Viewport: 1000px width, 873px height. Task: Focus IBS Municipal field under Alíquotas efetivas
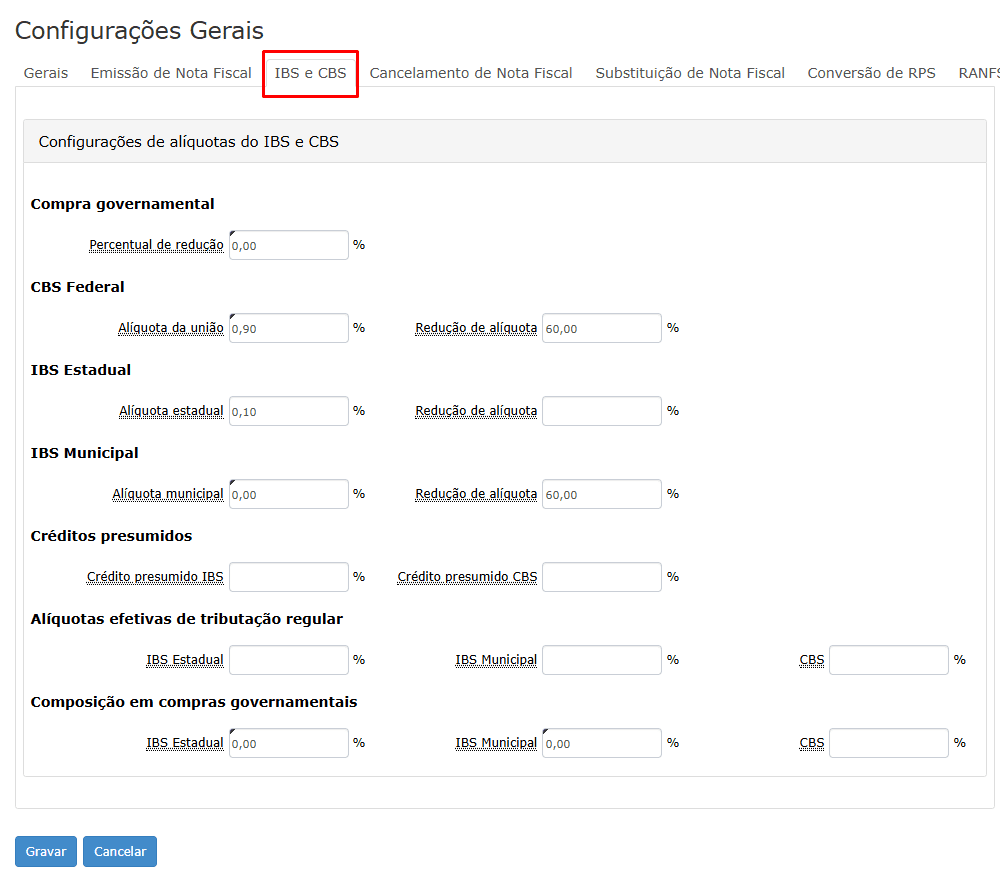[x=601, y=660]
